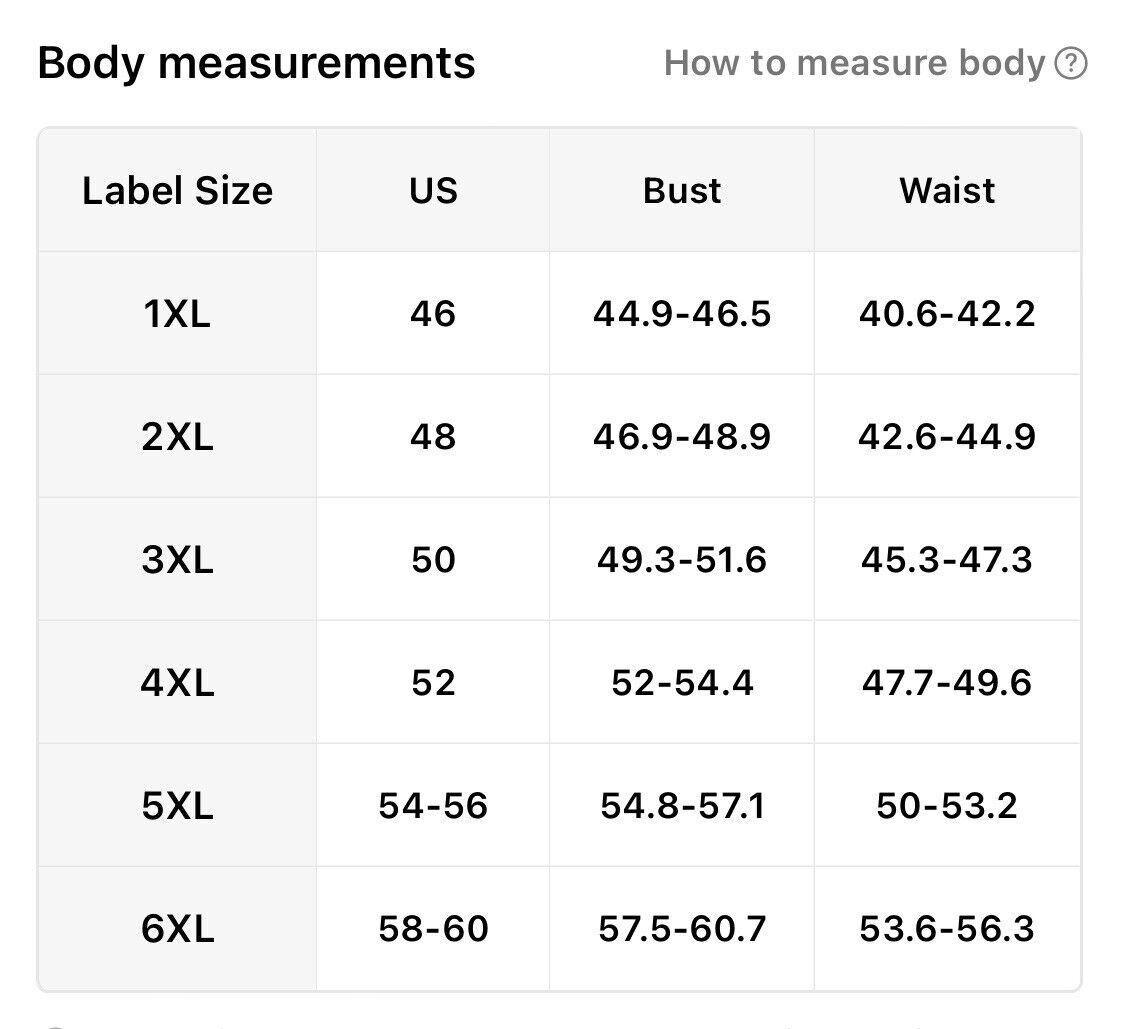Select the US column header
The height and width of the screenshot is (1029, 1125).
(433, 191)
